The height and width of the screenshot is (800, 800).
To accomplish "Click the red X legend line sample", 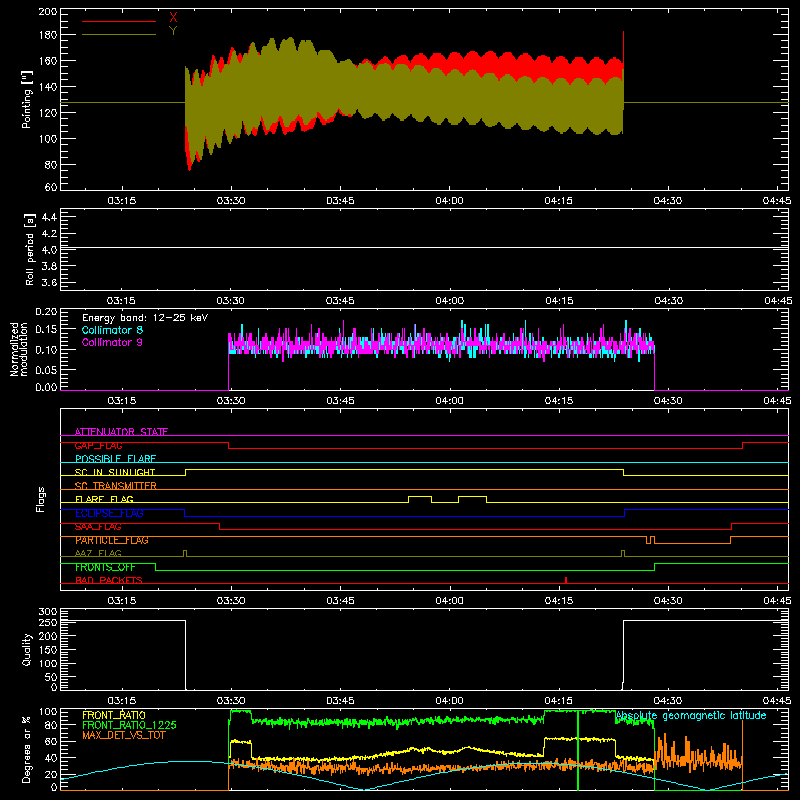I will coord(119,21).
